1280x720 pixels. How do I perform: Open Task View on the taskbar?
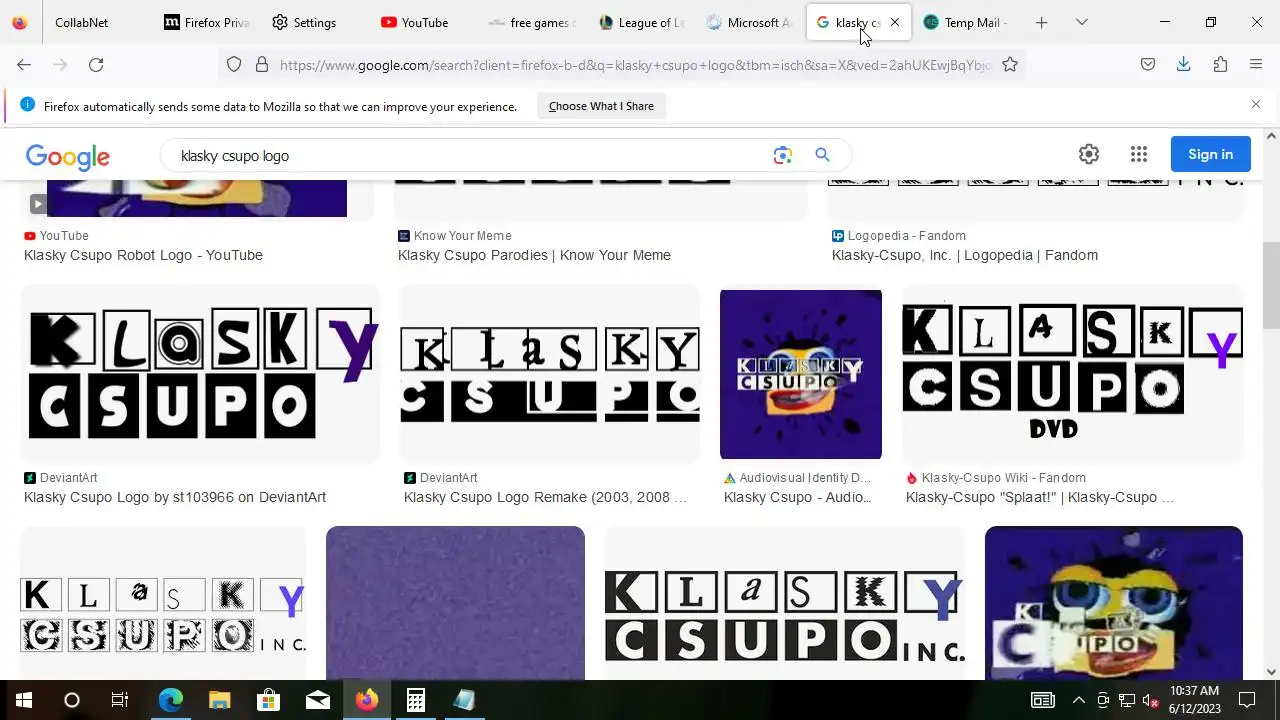click(x=120, y=700)
